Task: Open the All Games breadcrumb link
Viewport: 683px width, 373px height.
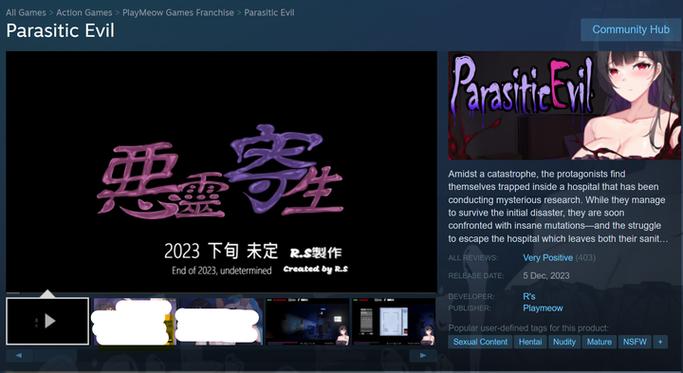Action: coord(26,13)
